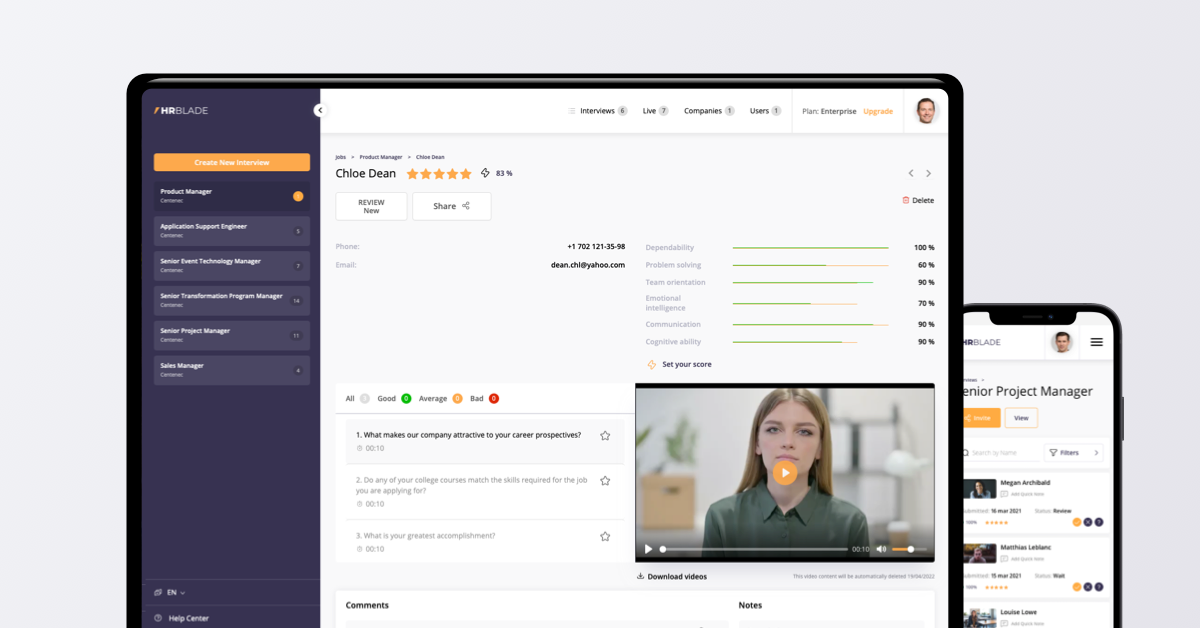The width and height of the screenshot is (1200, 628).
Task: Adjust the video volume slider
Action: pyautogui.click(x=910, y=549)
